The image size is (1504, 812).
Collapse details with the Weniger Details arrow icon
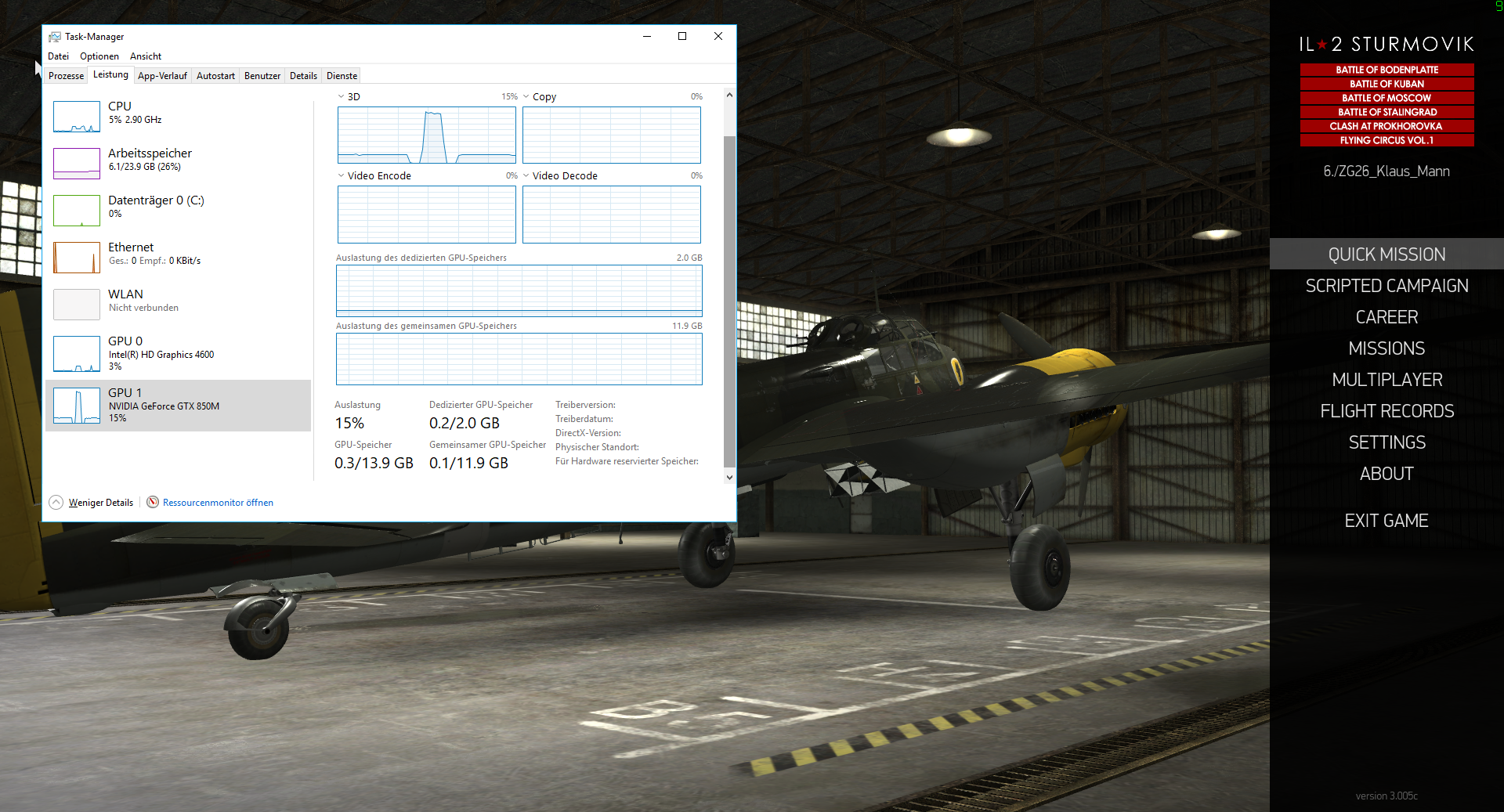(x=56, y=503)
